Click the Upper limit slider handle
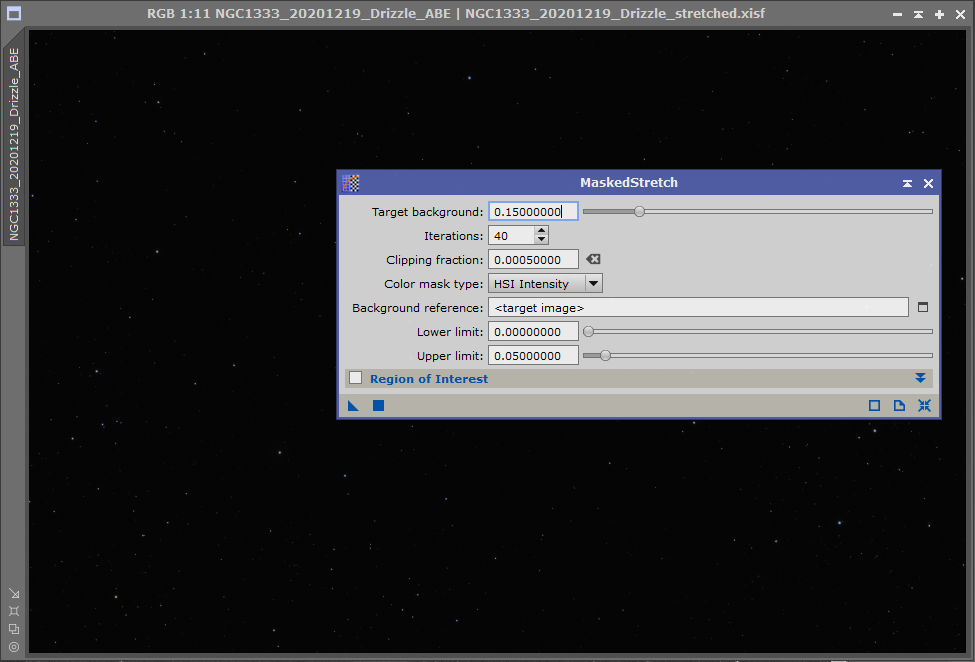 point(605,356)
